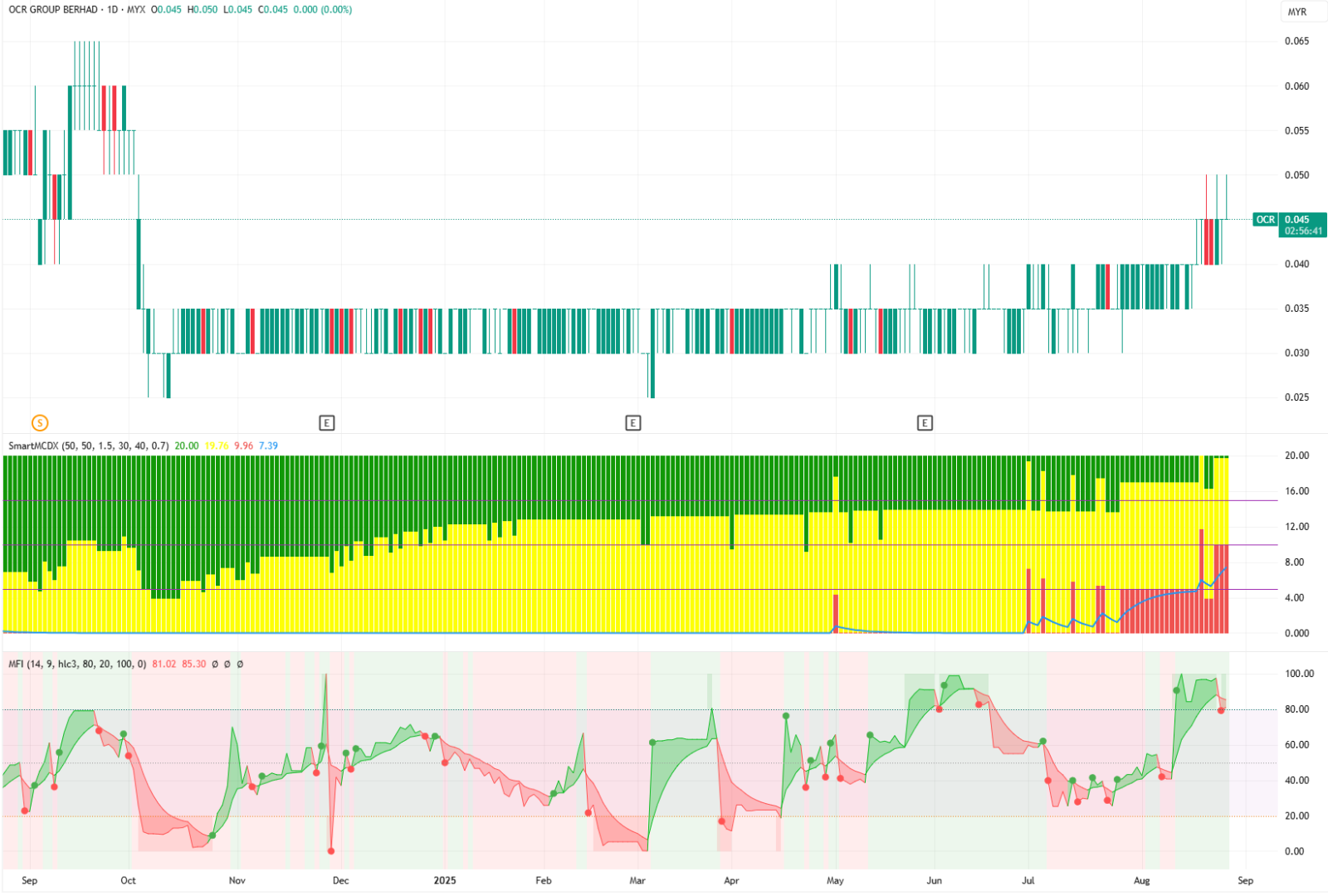
Task: Click the MYX exchange label in legend
Action: click(136, 10)
